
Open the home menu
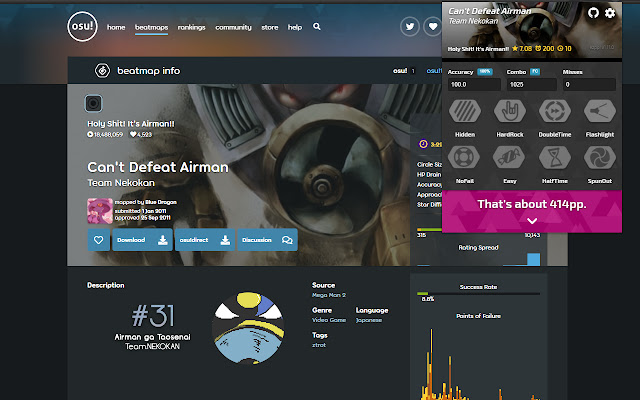pos(116,27)
